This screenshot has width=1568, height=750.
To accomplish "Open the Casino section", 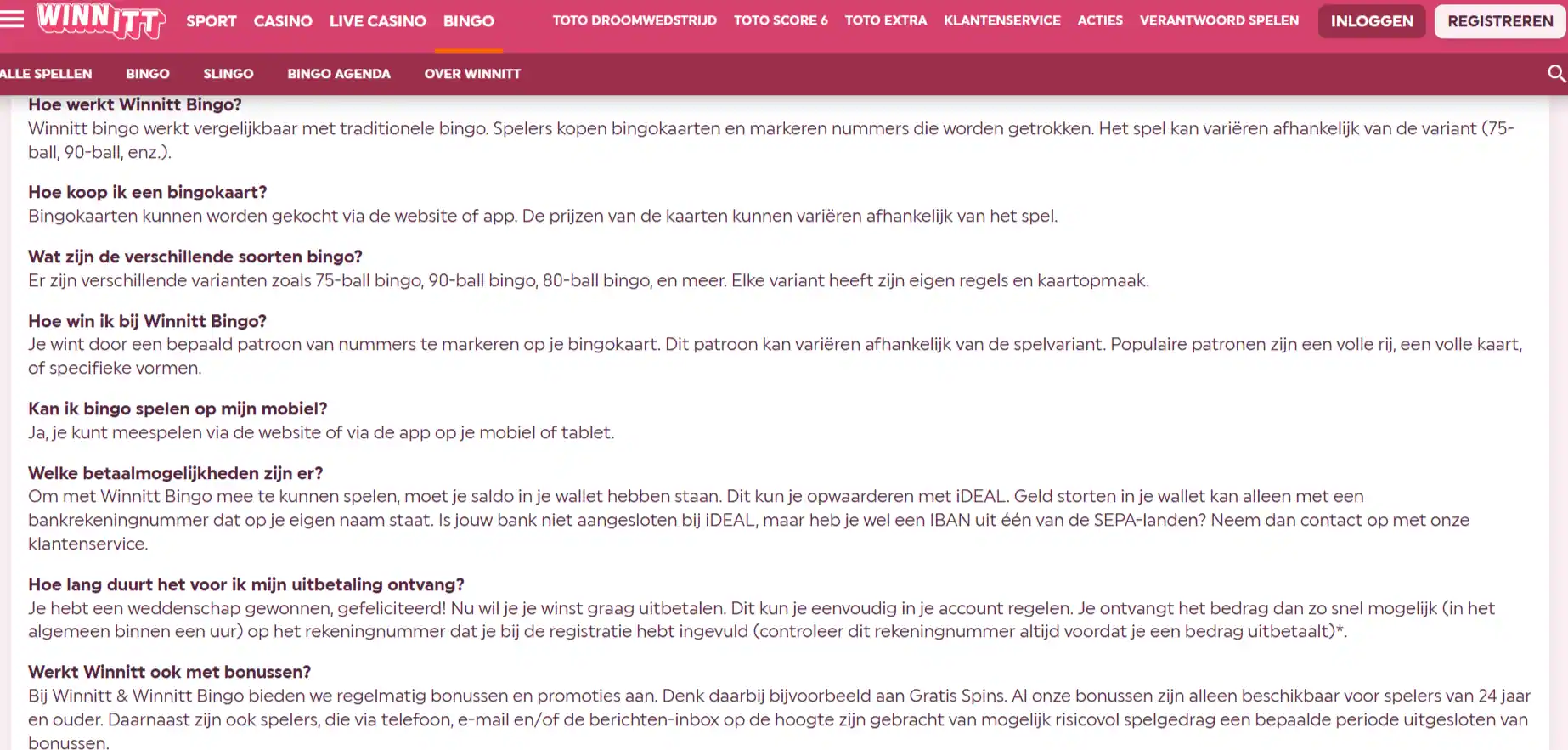I will (x=283, y=21).
